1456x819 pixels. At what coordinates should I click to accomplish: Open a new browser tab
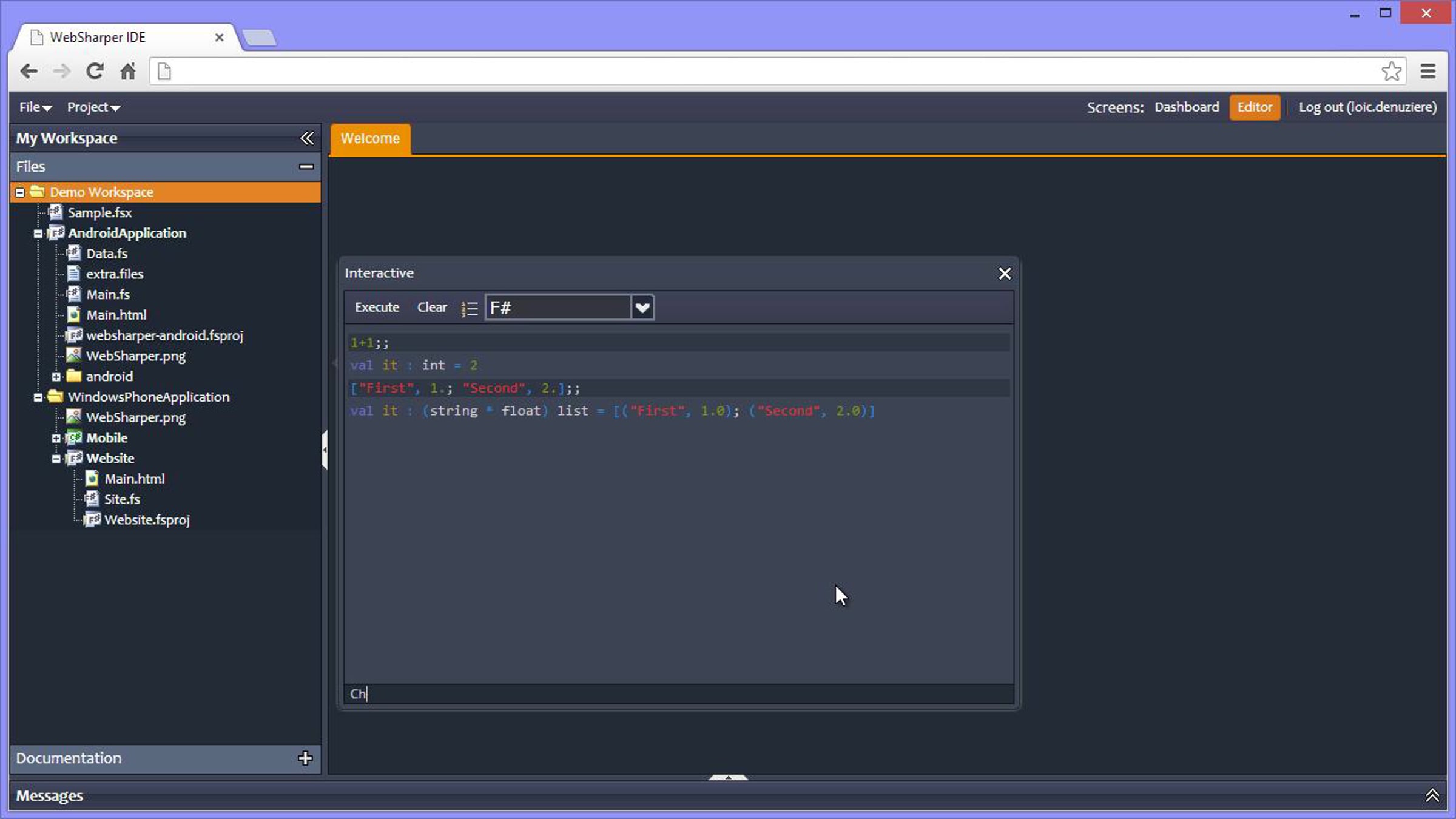click(x=259, y=38)
